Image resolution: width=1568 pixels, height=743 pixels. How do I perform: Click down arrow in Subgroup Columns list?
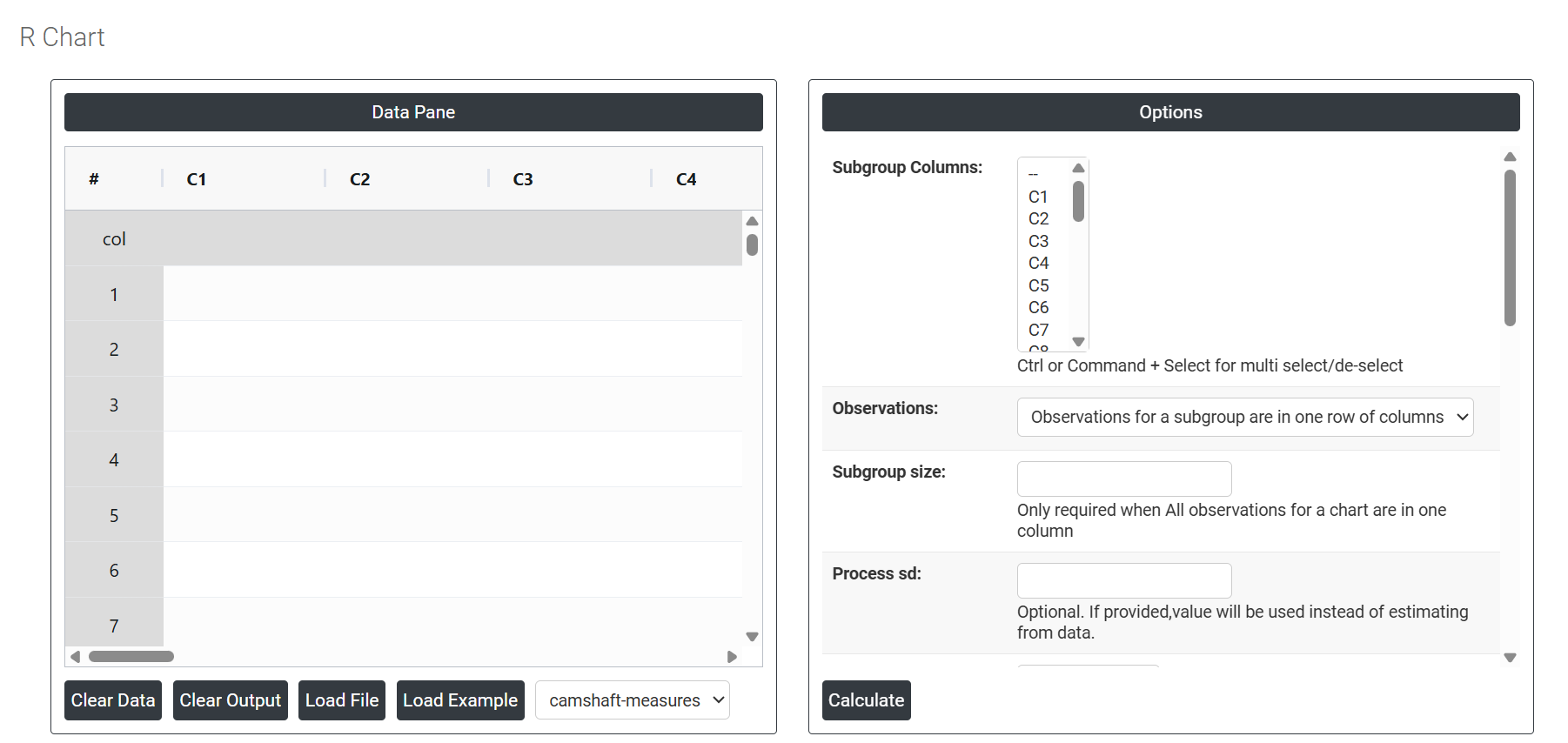point(1078,342)
